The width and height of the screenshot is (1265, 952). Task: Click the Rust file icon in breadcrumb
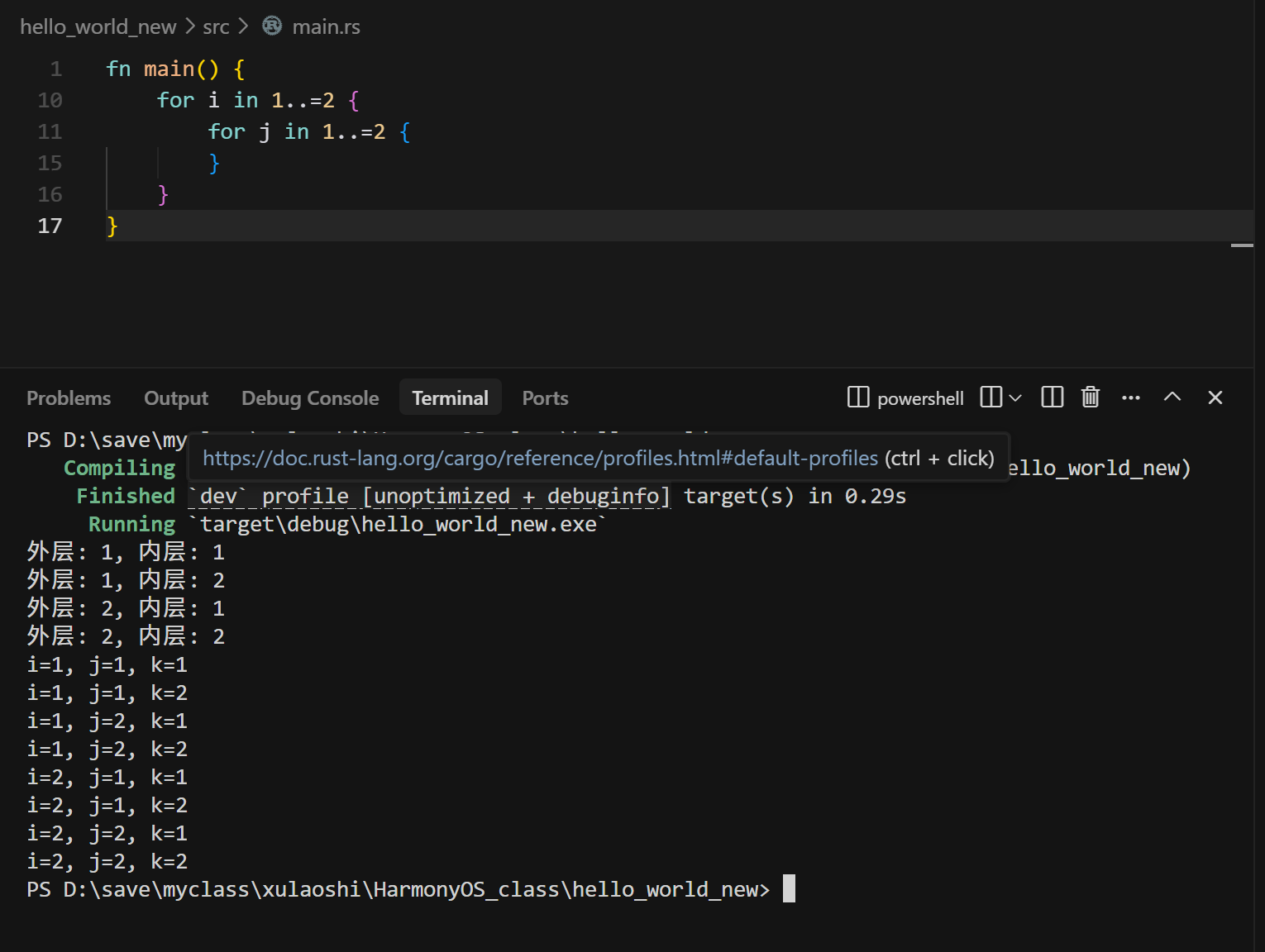click(x=272, y=26)
